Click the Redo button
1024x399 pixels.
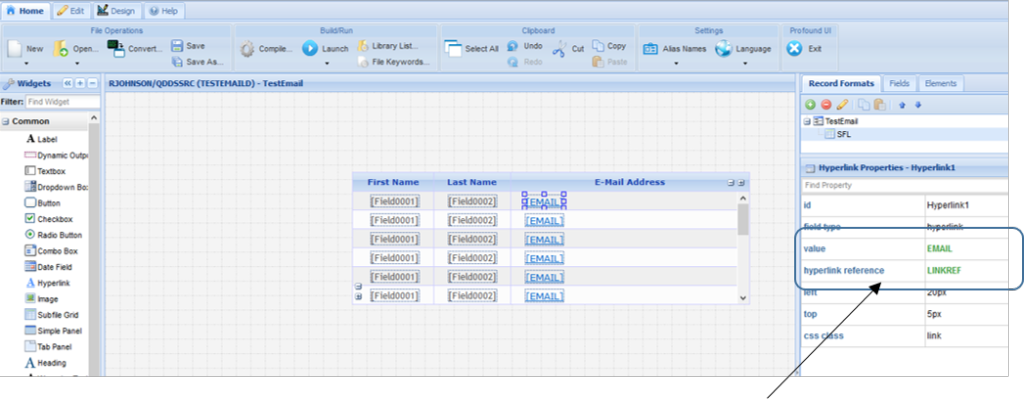525,62
